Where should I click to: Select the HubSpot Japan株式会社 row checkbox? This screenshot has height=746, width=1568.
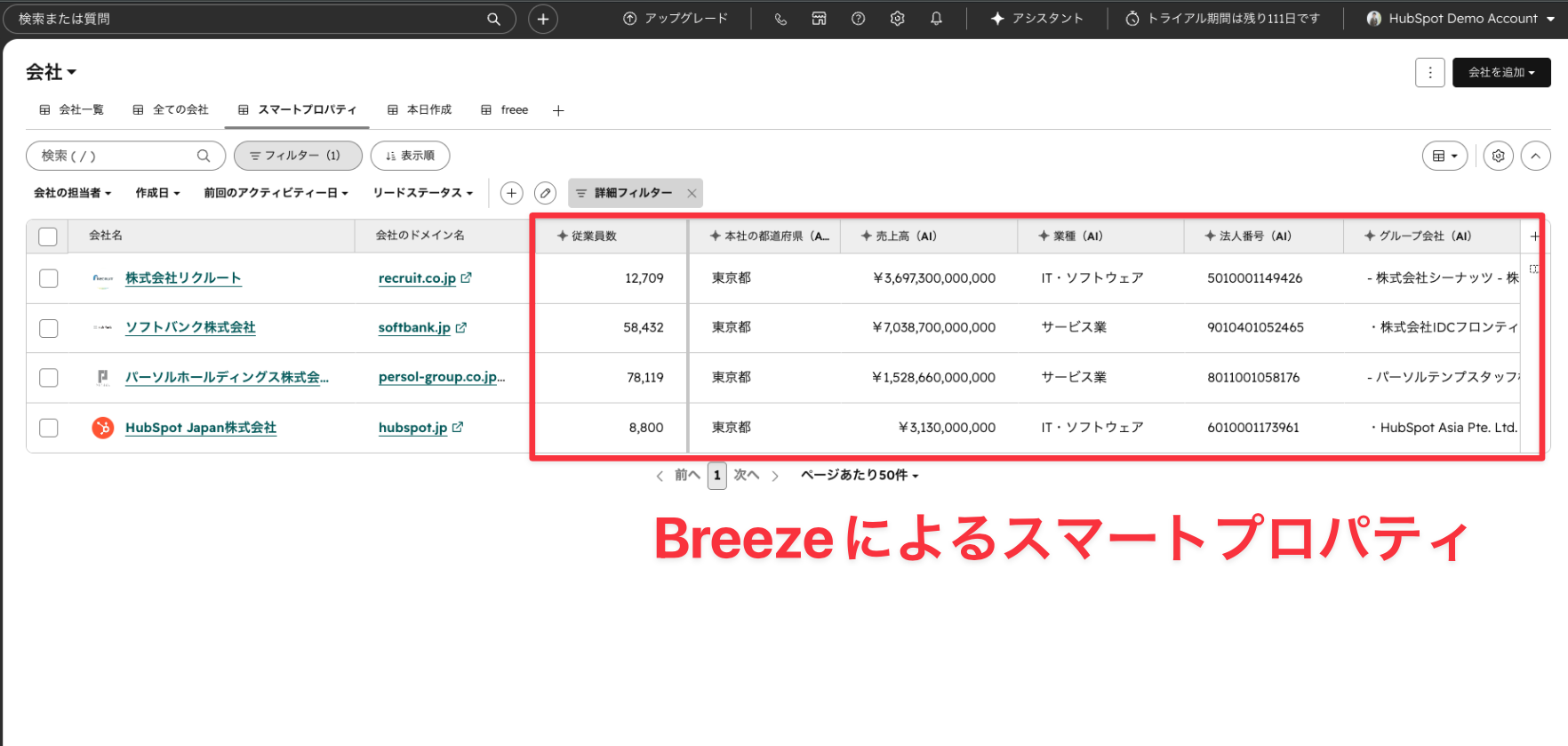[49, 428]
